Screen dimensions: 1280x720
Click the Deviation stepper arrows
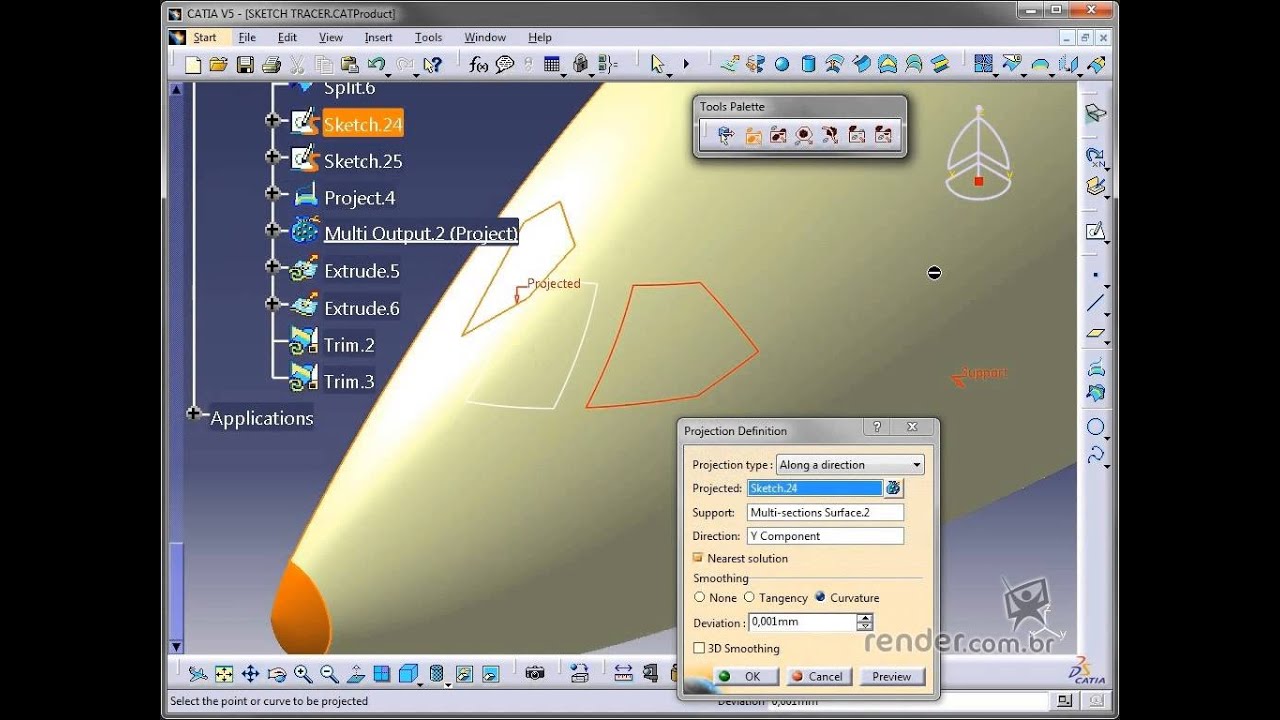click(x=865, y=622)
